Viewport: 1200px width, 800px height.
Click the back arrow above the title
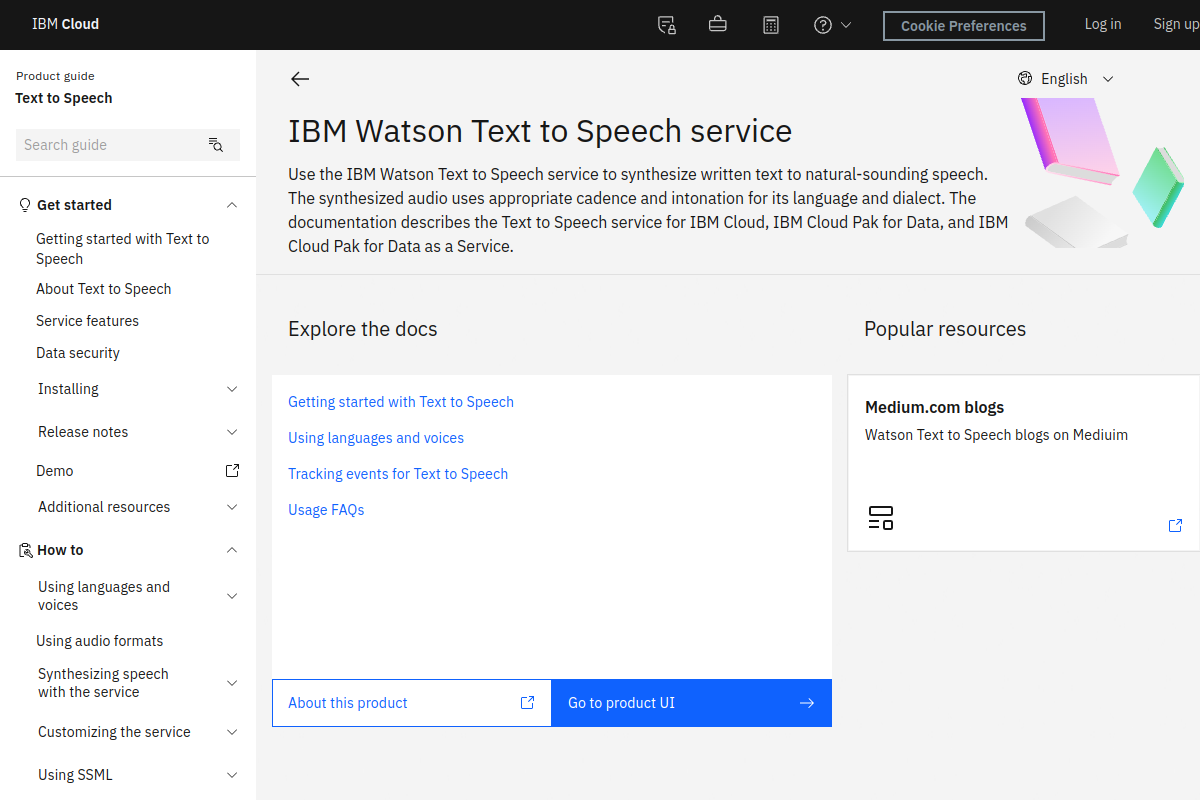point(300,79)
